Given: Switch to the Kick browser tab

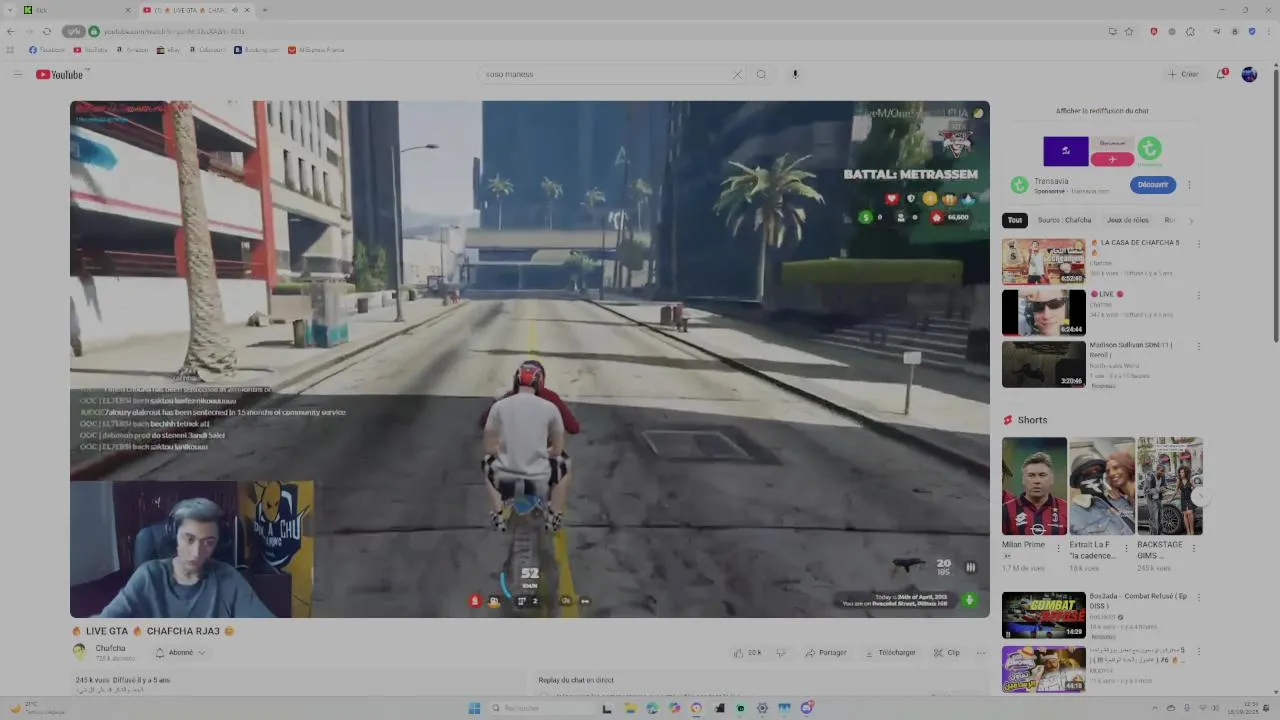Looking at the screenshot, I should (x=78, y=10).
